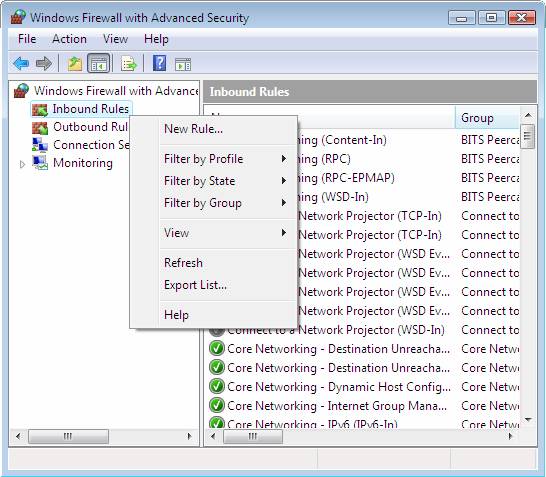Close the Windows Firewall window

pyautogui.click(x=522, y=18)
